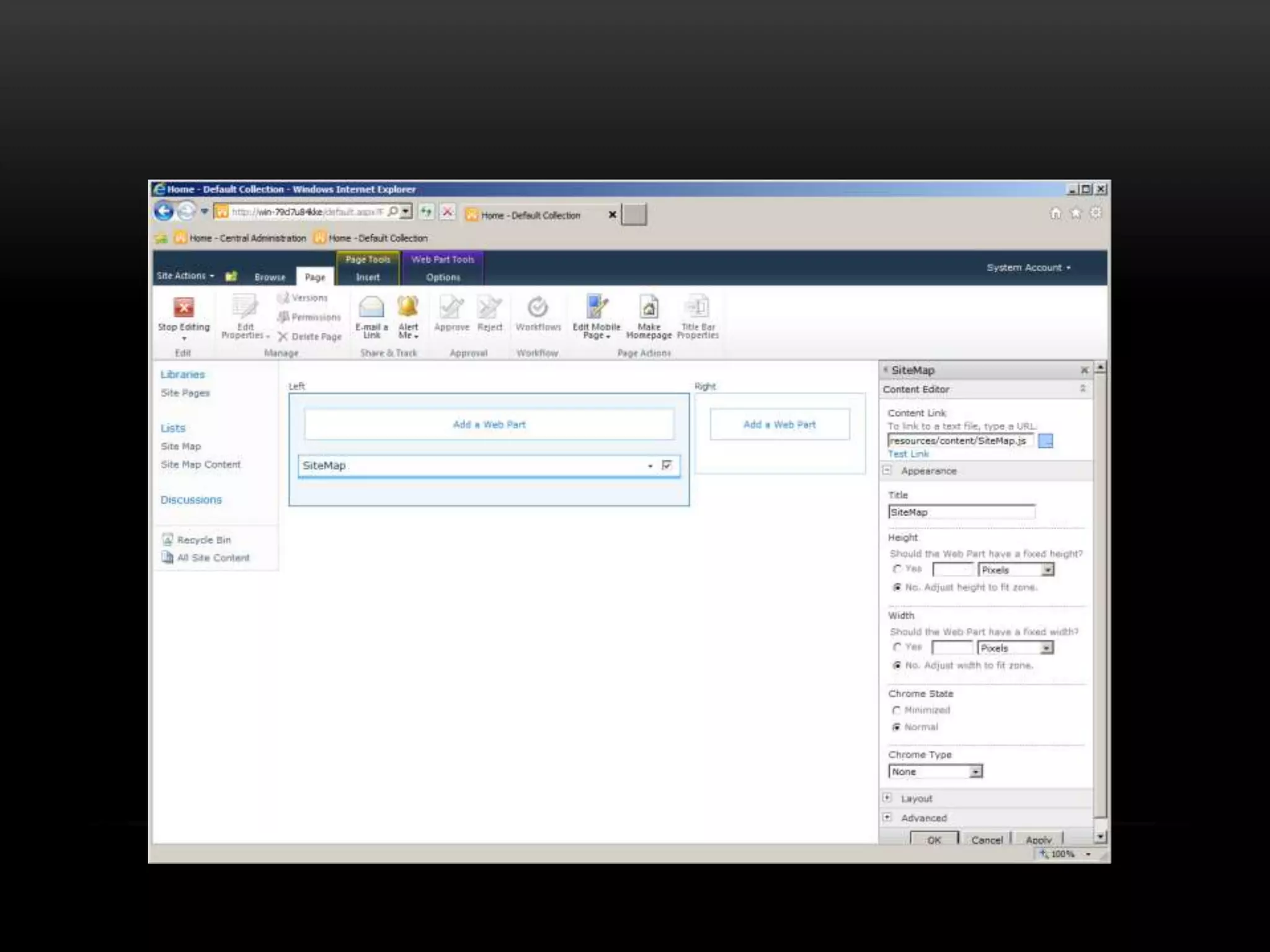Click the Title text field containing SiteMap
The height and width of the screenshot is (952, 1270).
click(961, 512)
